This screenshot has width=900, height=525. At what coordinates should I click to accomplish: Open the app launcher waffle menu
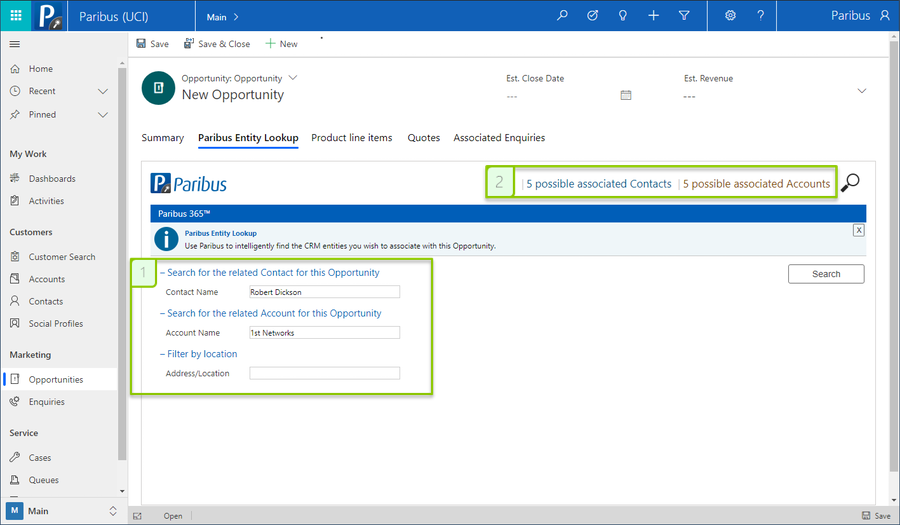coord(16,15)
